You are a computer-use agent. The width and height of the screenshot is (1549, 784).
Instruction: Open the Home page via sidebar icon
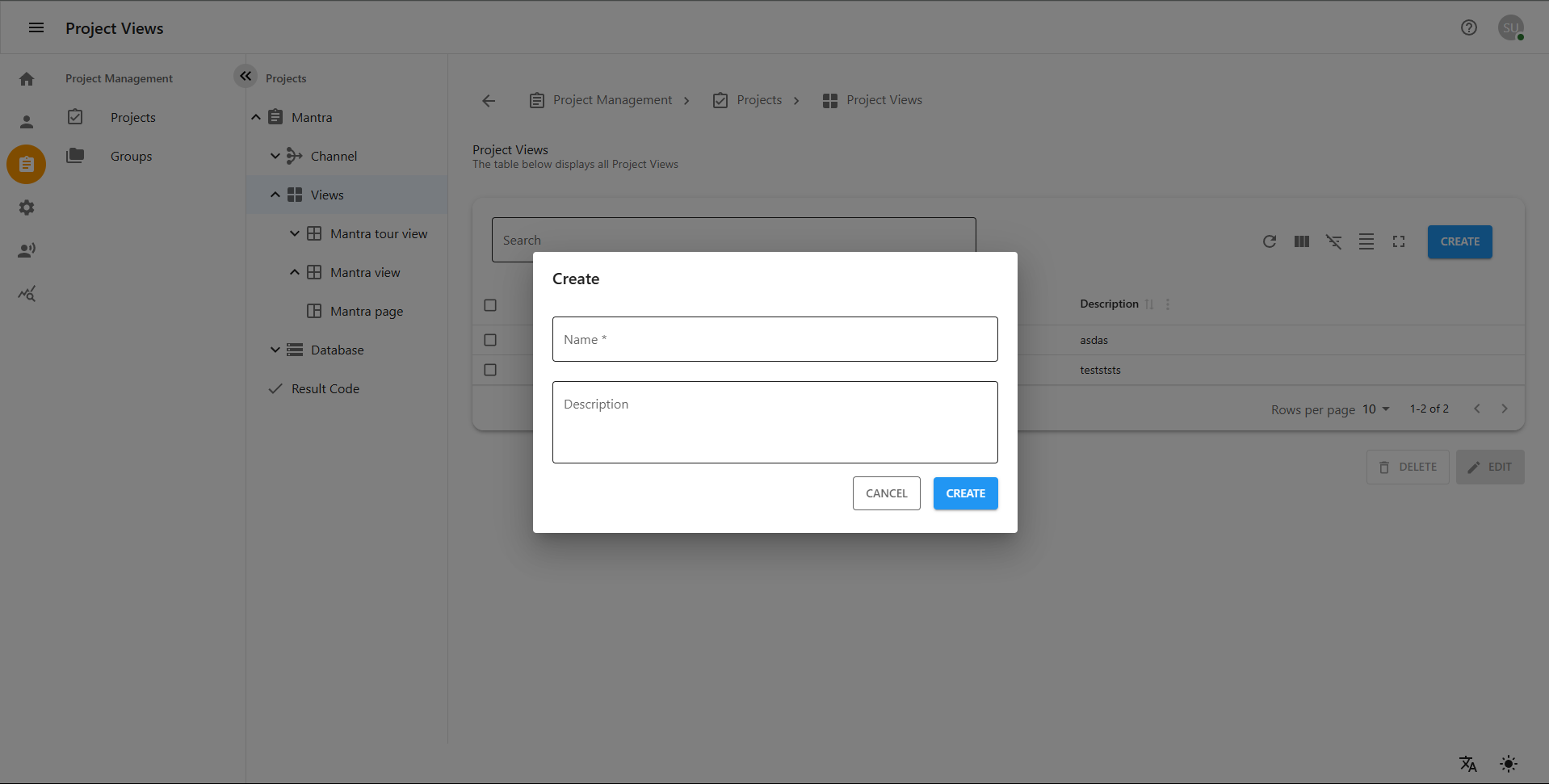pos(27,78)
